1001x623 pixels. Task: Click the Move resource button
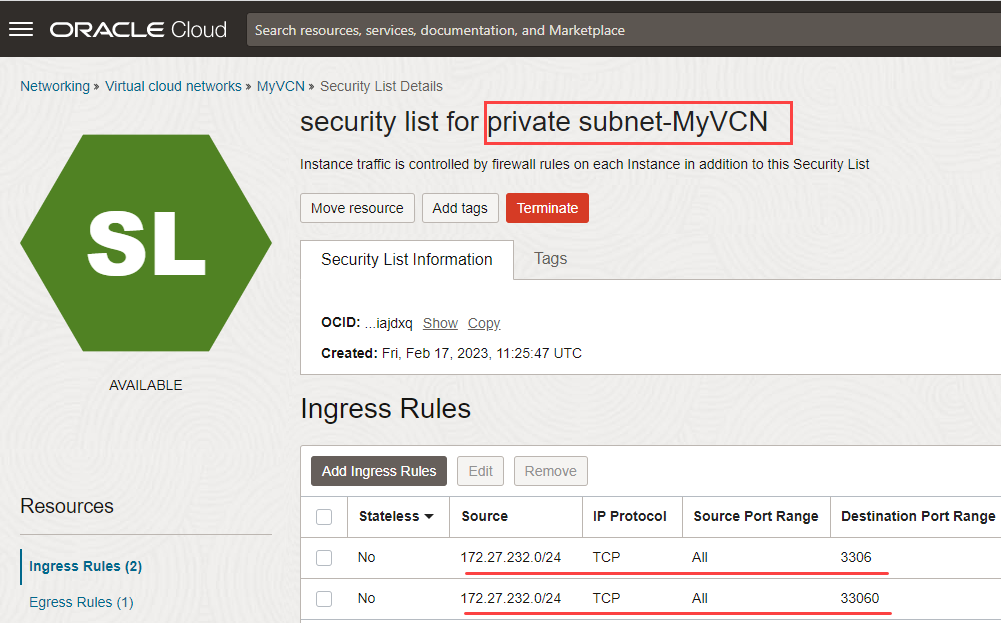point(357,208)
